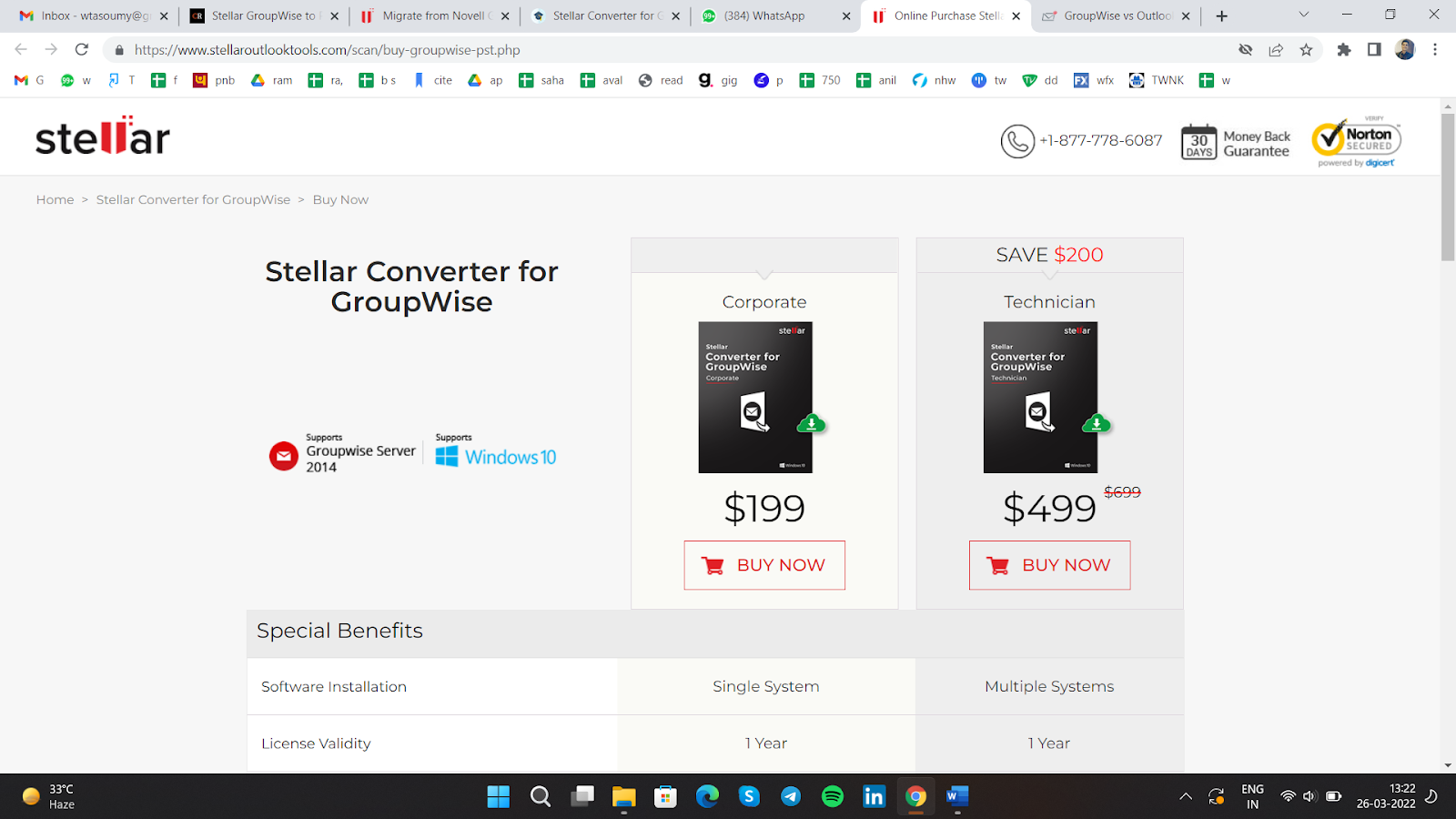Go back to the previous page
Screen dimensions: 1456x819
[x=21, y=49]
